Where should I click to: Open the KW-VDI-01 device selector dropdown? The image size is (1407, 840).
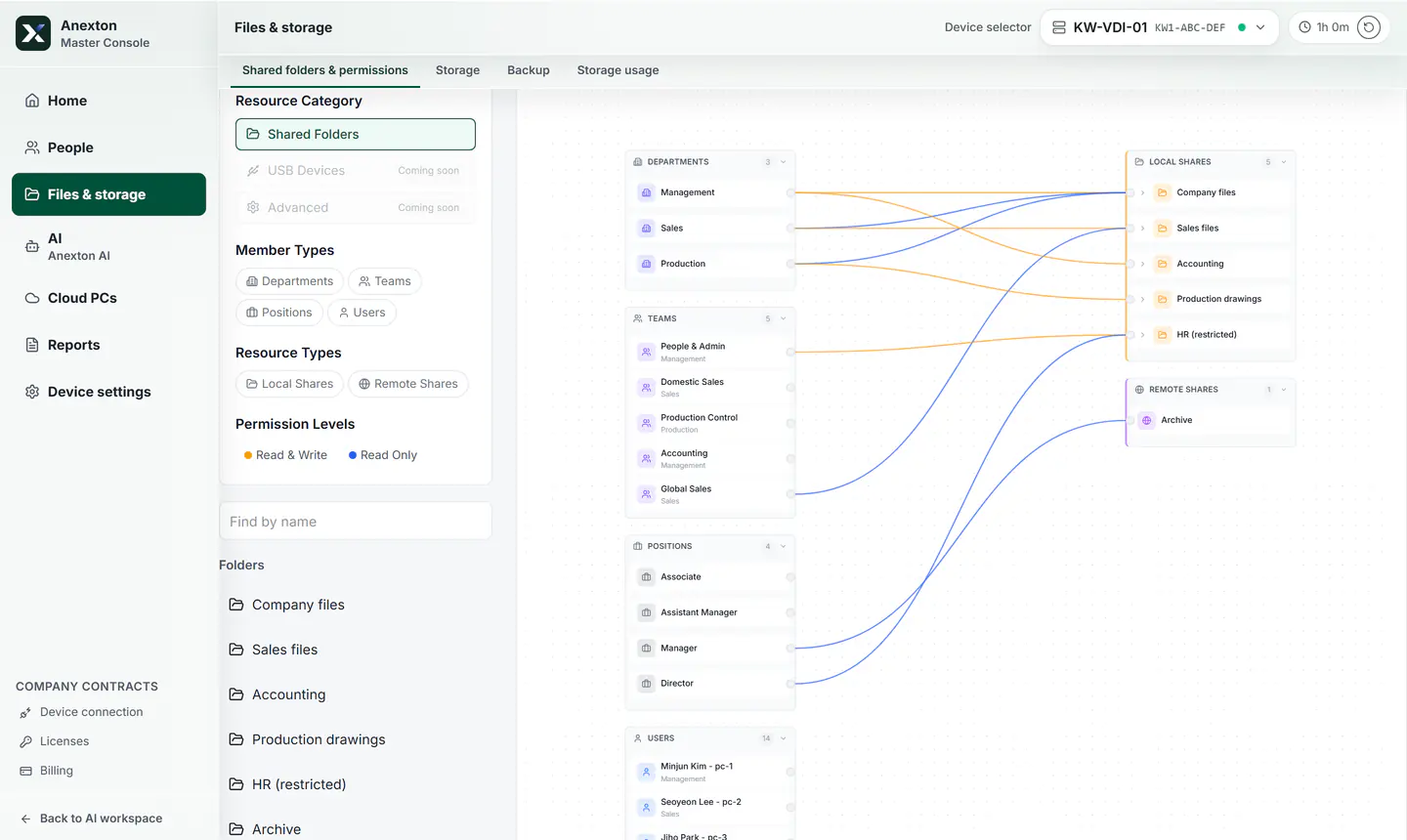coord(1159,27)
